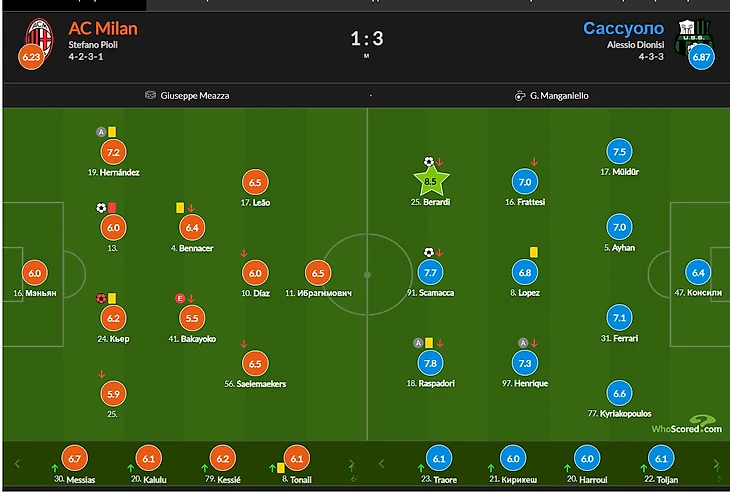
Task: Click Bakayoko's 5.5 rating circle
Action: coord(193,318)
